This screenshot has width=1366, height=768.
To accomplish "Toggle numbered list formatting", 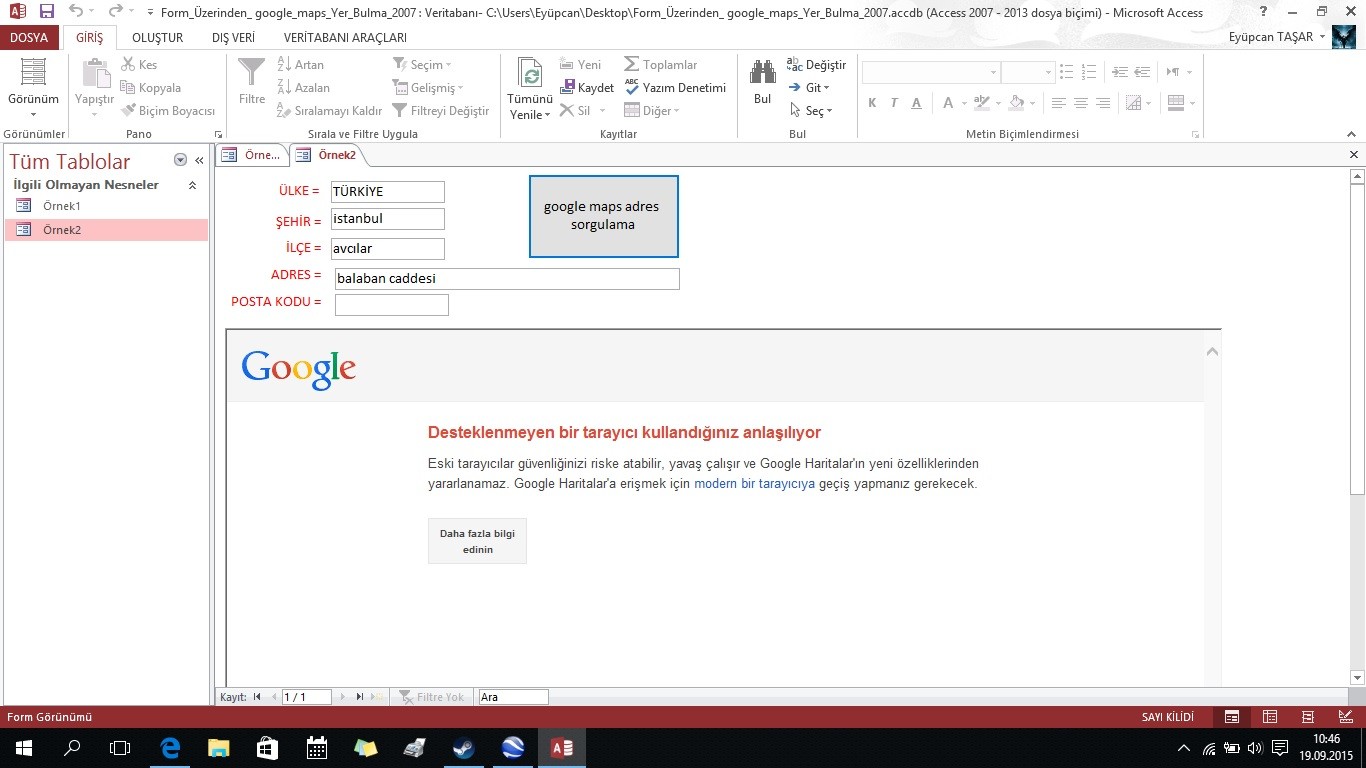I will (x=1089, y=72).
